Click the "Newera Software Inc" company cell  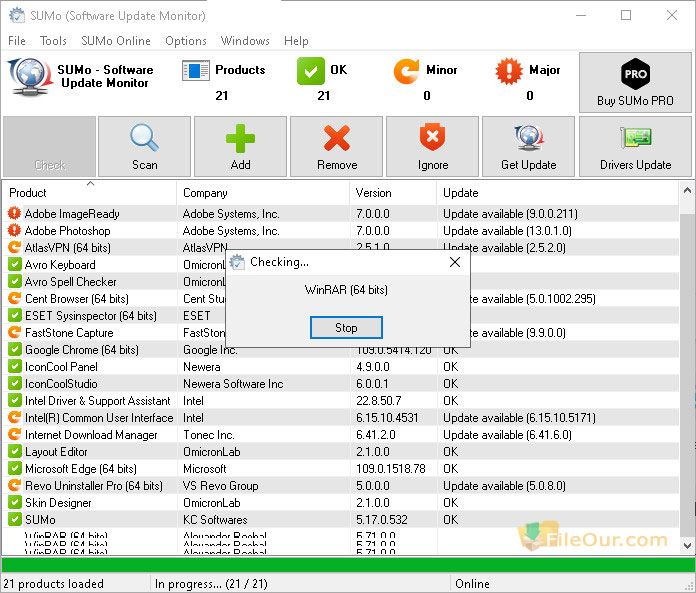(233, 383)
